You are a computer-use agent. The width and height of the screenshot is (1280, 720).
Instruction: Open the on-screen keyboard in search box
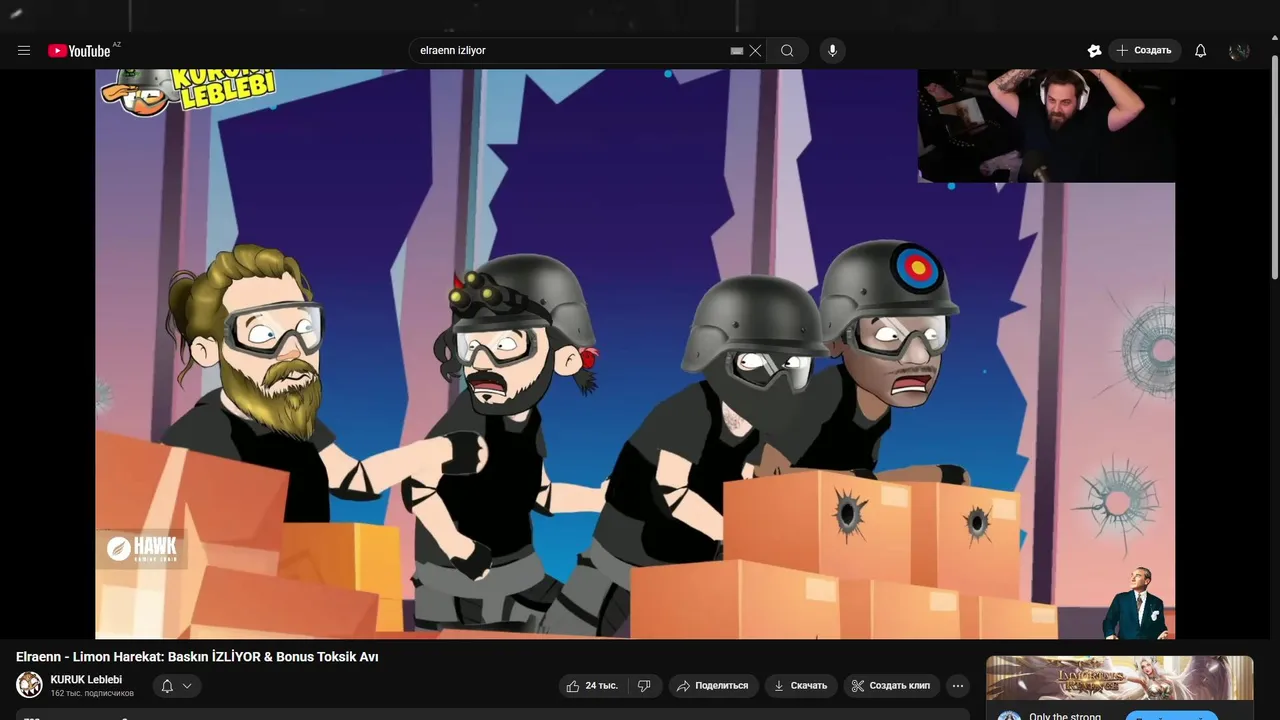click(737, 51)
